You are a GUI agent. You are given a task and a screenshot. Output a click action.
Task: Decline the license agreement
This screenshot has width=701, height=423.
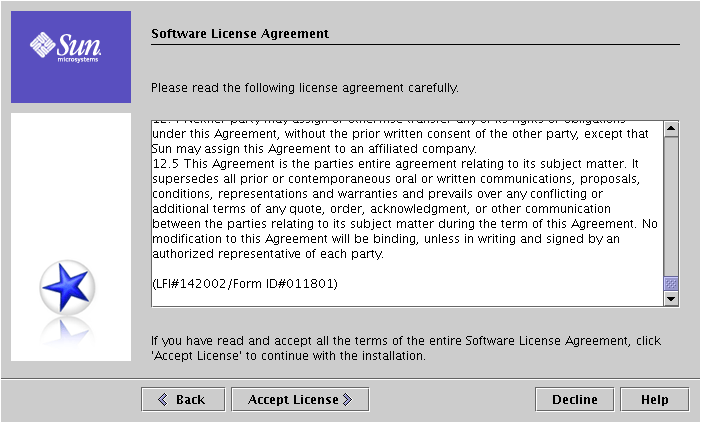click(574, 399)
